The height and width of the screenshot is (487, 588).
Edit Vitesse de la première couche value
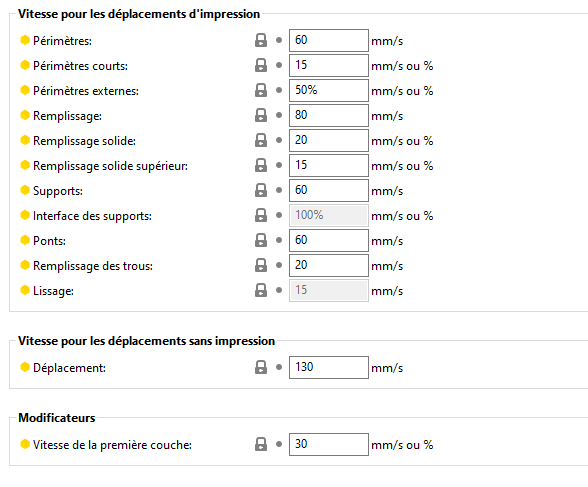329,445
